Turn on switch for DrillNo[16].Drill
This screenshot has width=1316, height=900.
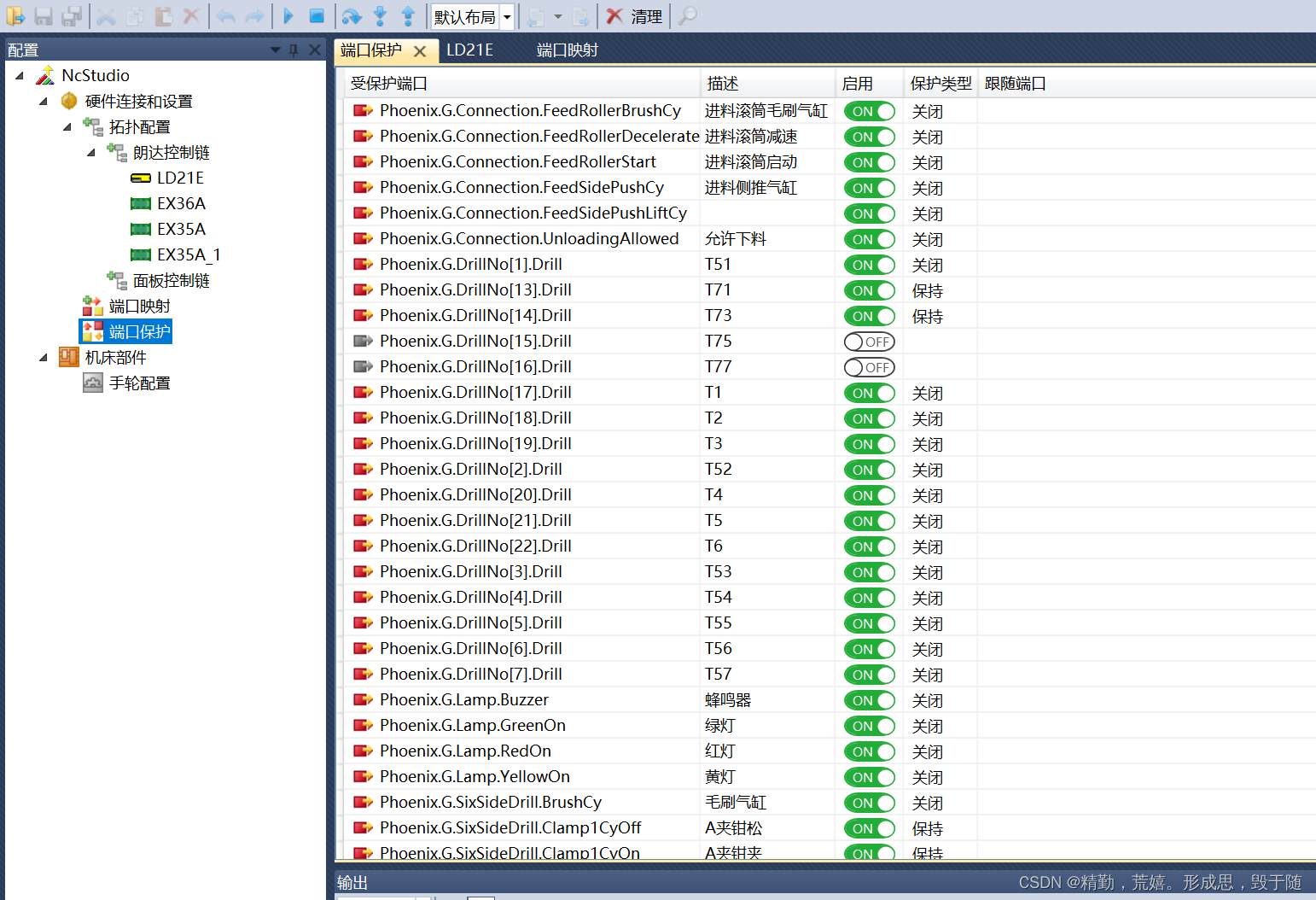tap(869, 367)
